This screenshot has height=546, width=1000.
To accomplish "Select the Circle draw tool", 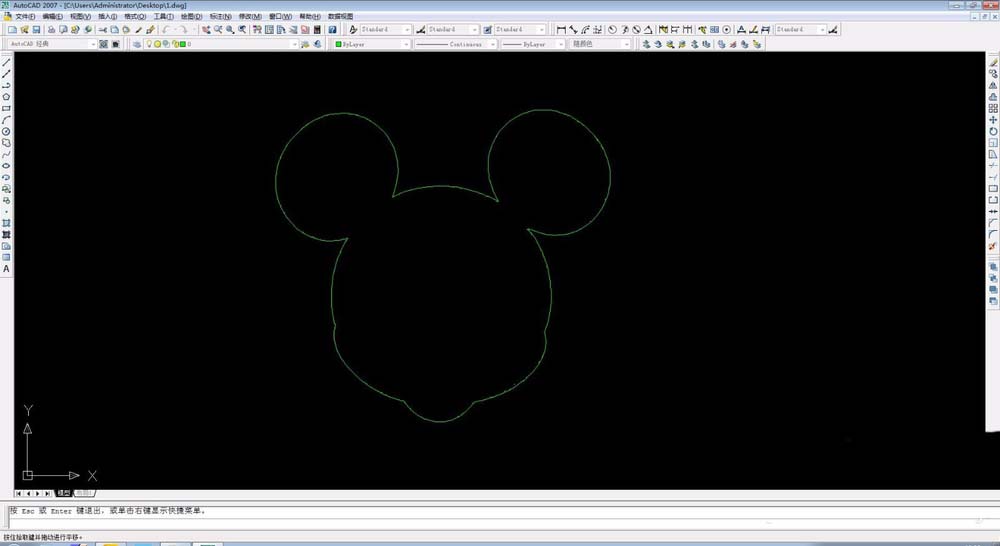I will (x=6, y=131).
